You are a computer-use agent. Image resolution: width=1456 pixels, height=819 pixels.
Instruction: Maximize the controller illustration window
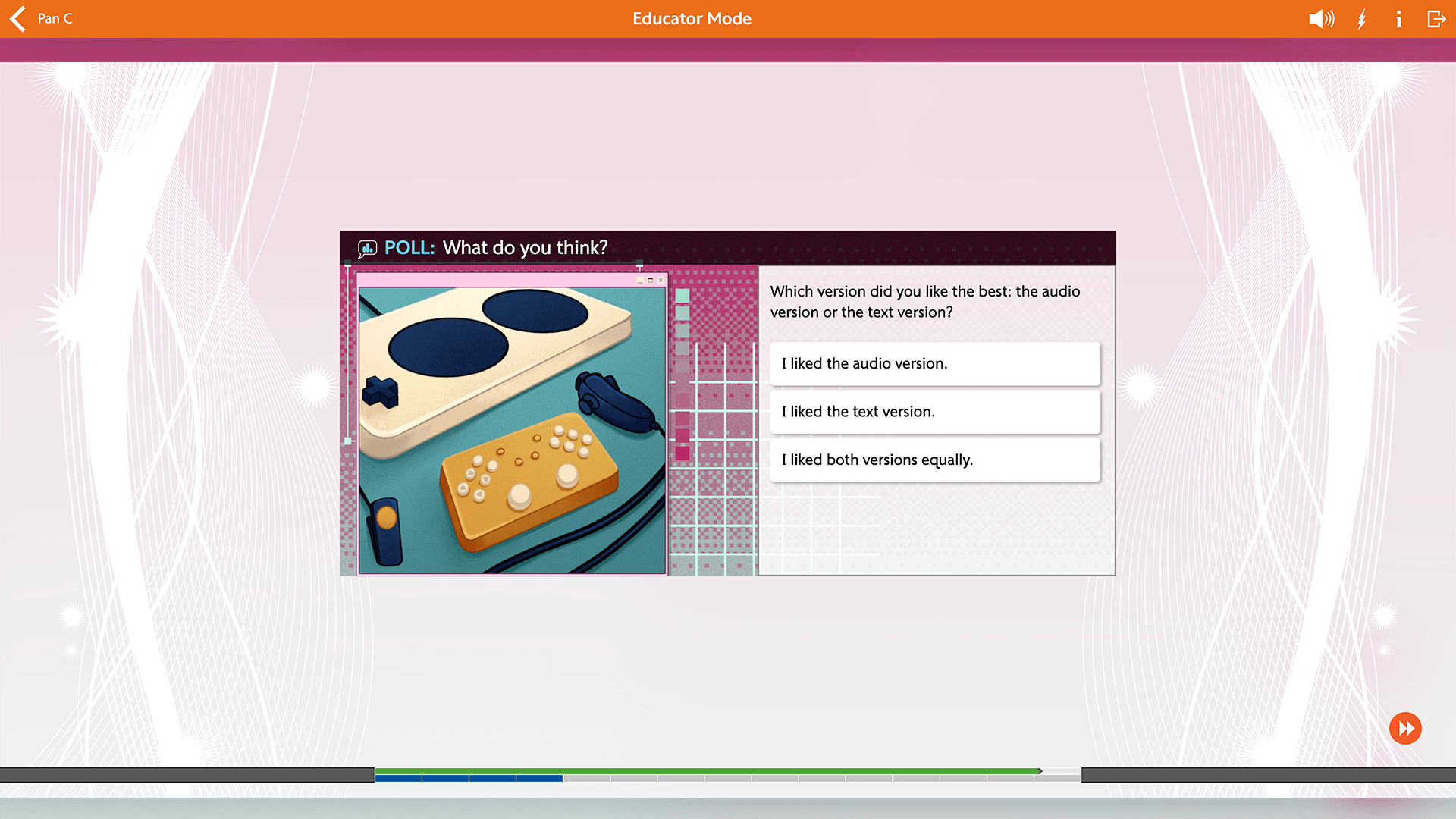click(650, 280)
